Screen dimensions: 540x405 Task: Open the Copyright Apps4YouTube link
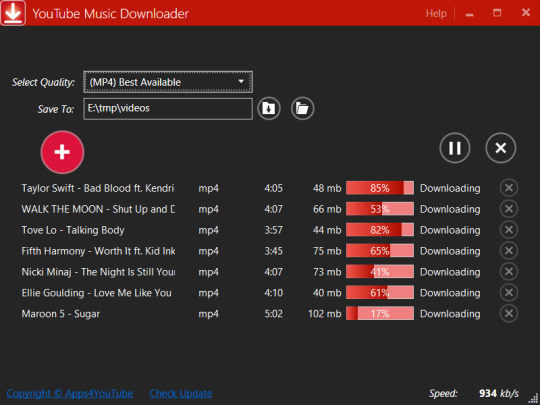70,393
